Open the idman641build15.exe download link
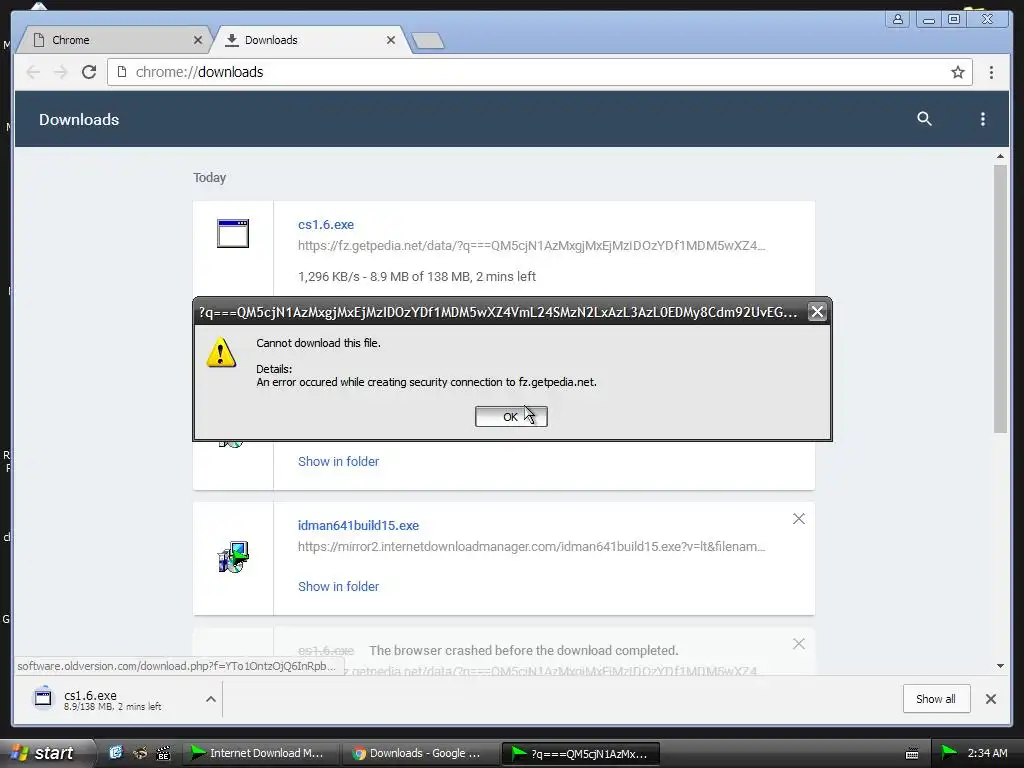 [x=359, y=525]
